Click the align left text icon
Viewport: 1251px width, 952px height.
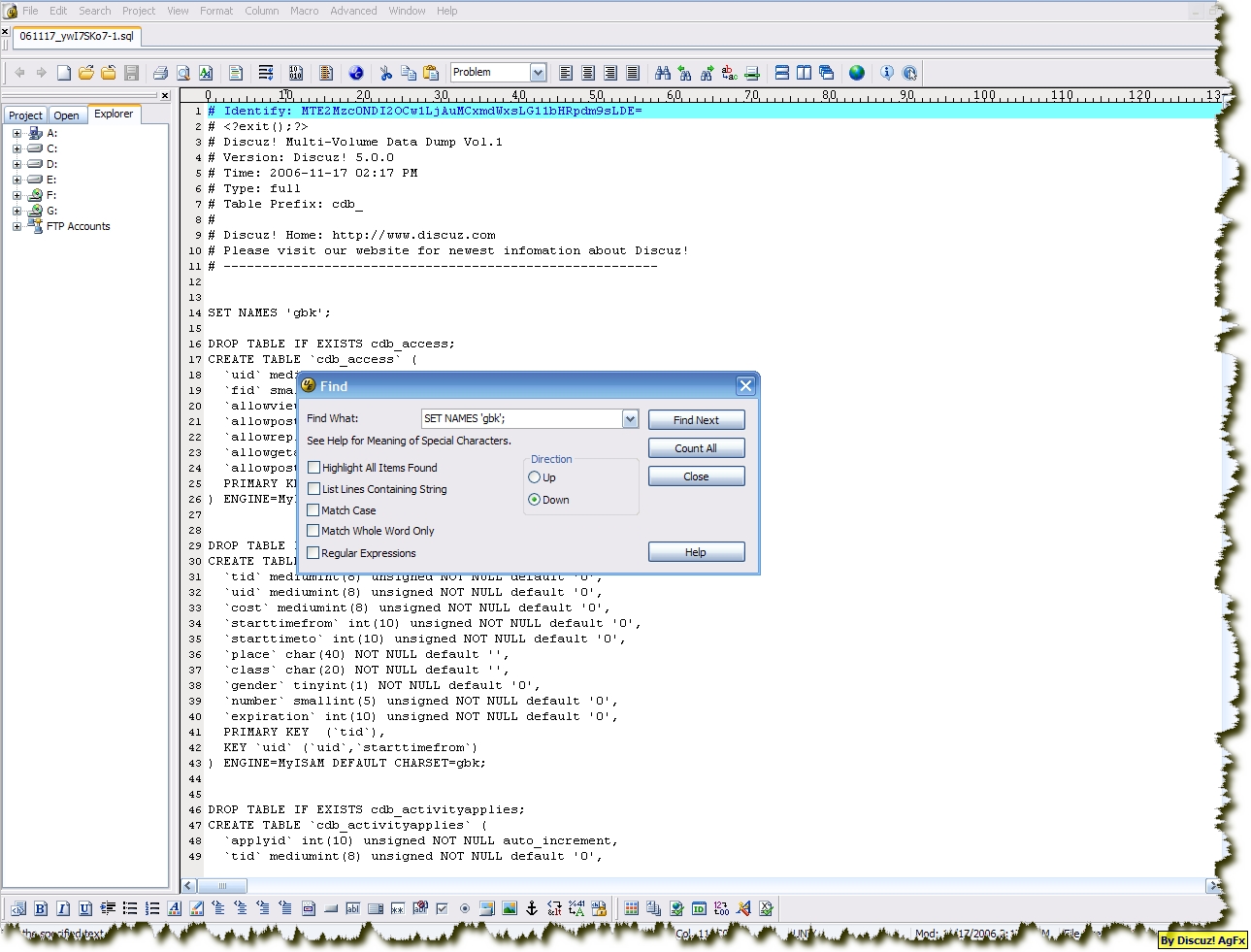[x=566, y=73]
